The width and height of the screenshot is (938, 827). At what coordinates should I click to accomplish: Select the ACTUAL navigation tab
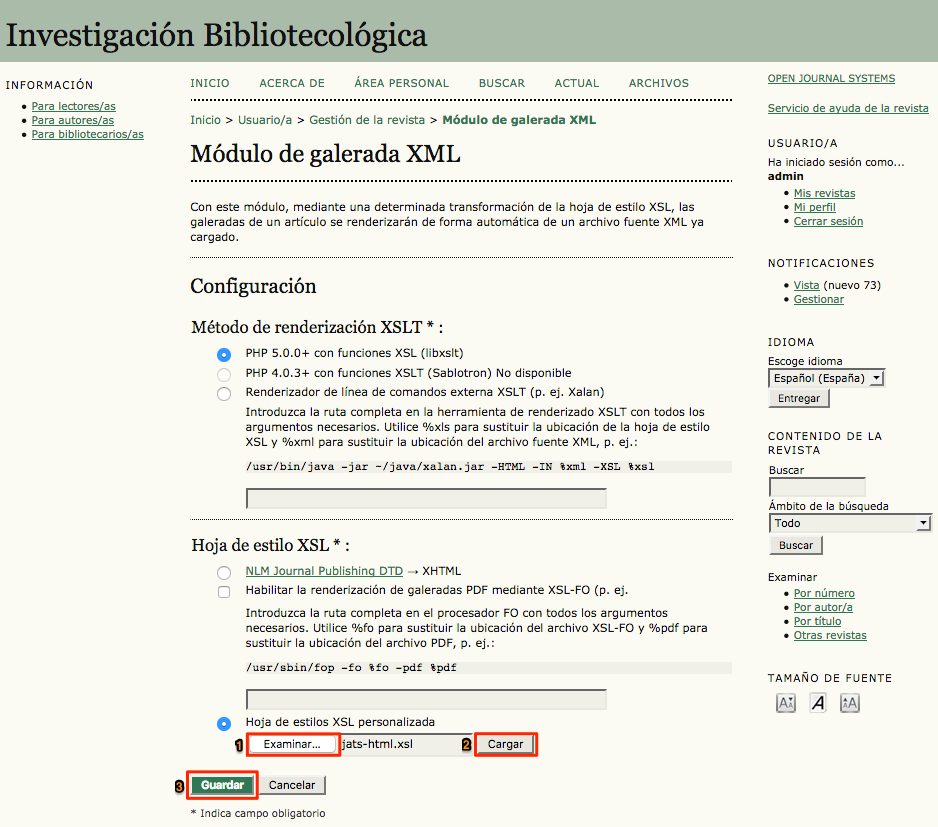pos(576,83)
